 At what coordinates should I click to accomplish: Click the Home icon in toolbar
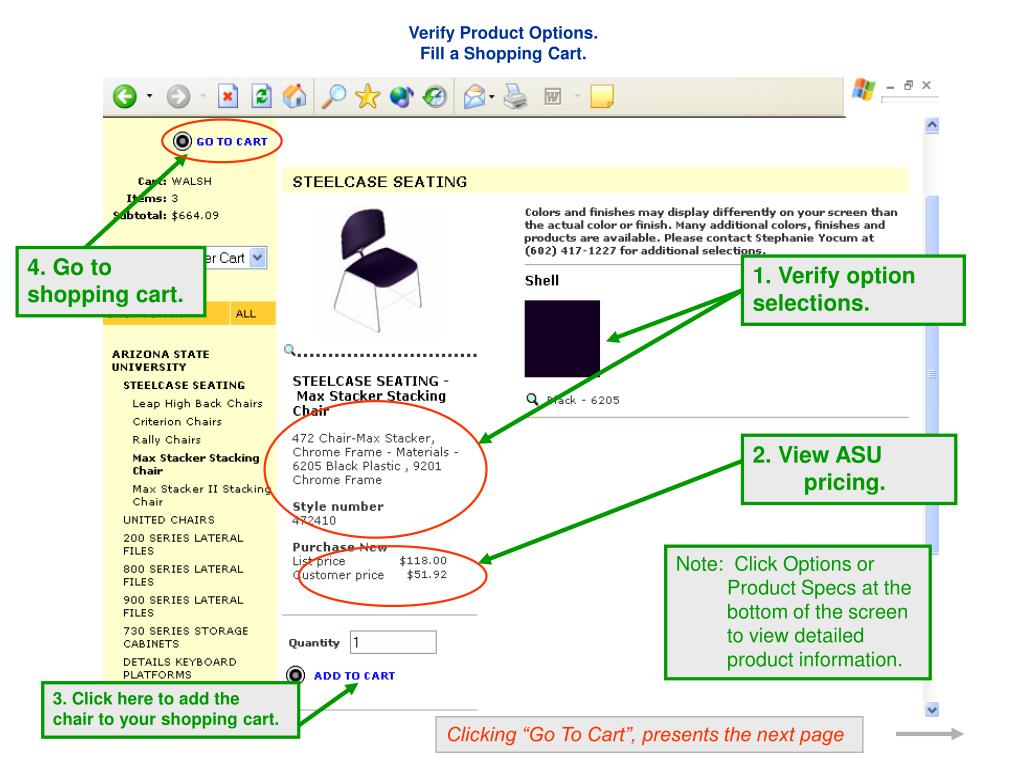[295, 97]
